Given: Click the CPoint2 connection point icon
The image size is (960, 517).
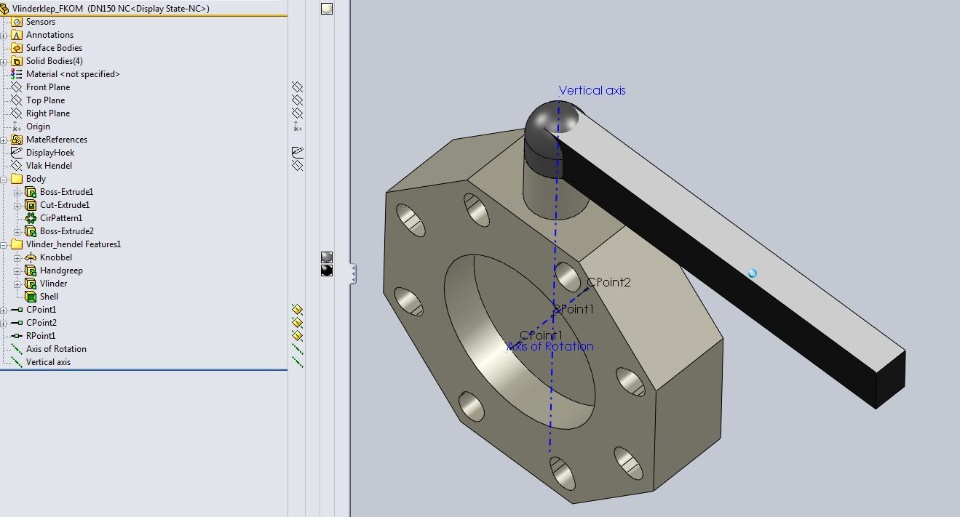Looking at the screenshot, I should point(17,323).
